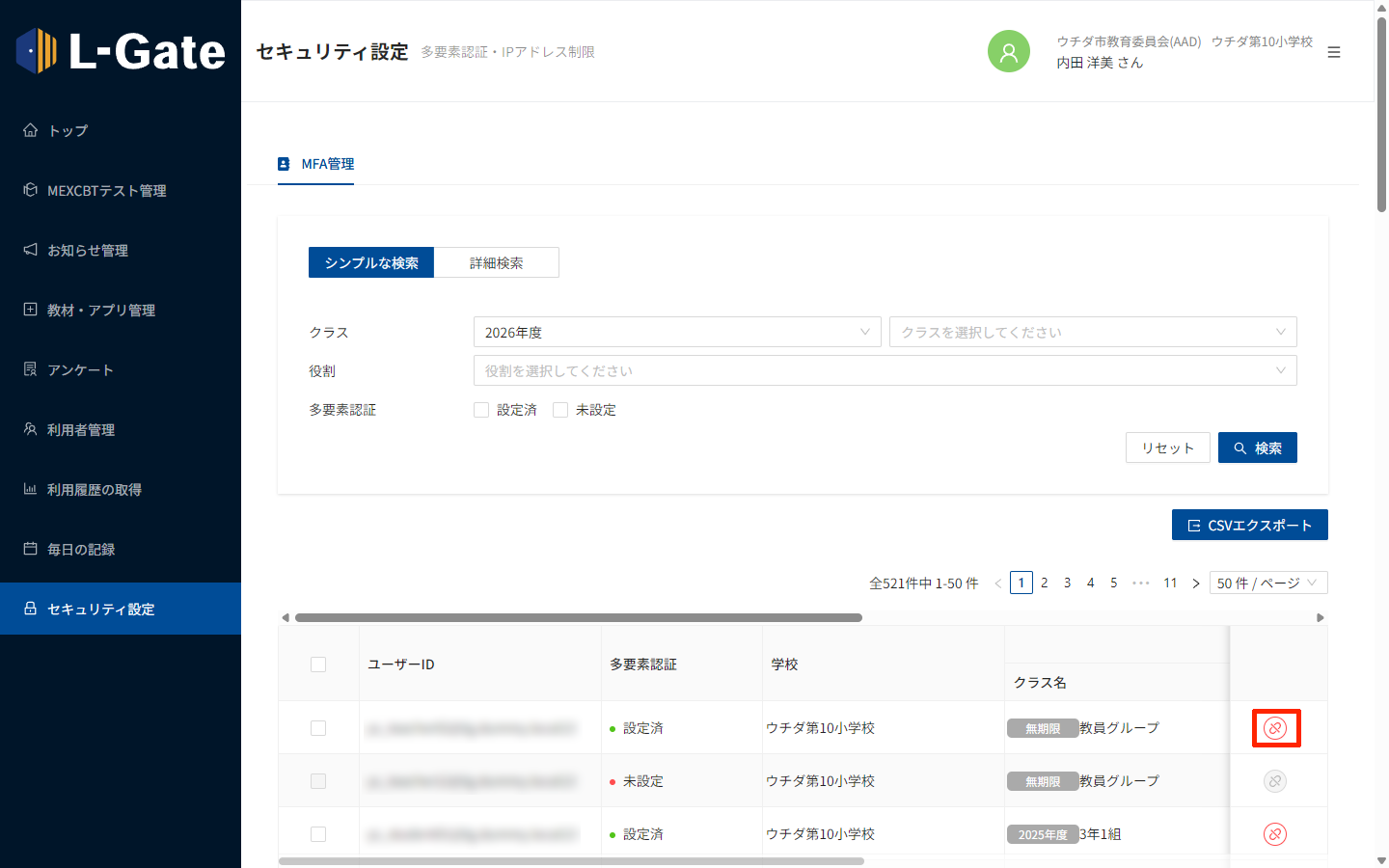Go to page 2
This screenshot has width=1389, height=868.
point(1045,583)
